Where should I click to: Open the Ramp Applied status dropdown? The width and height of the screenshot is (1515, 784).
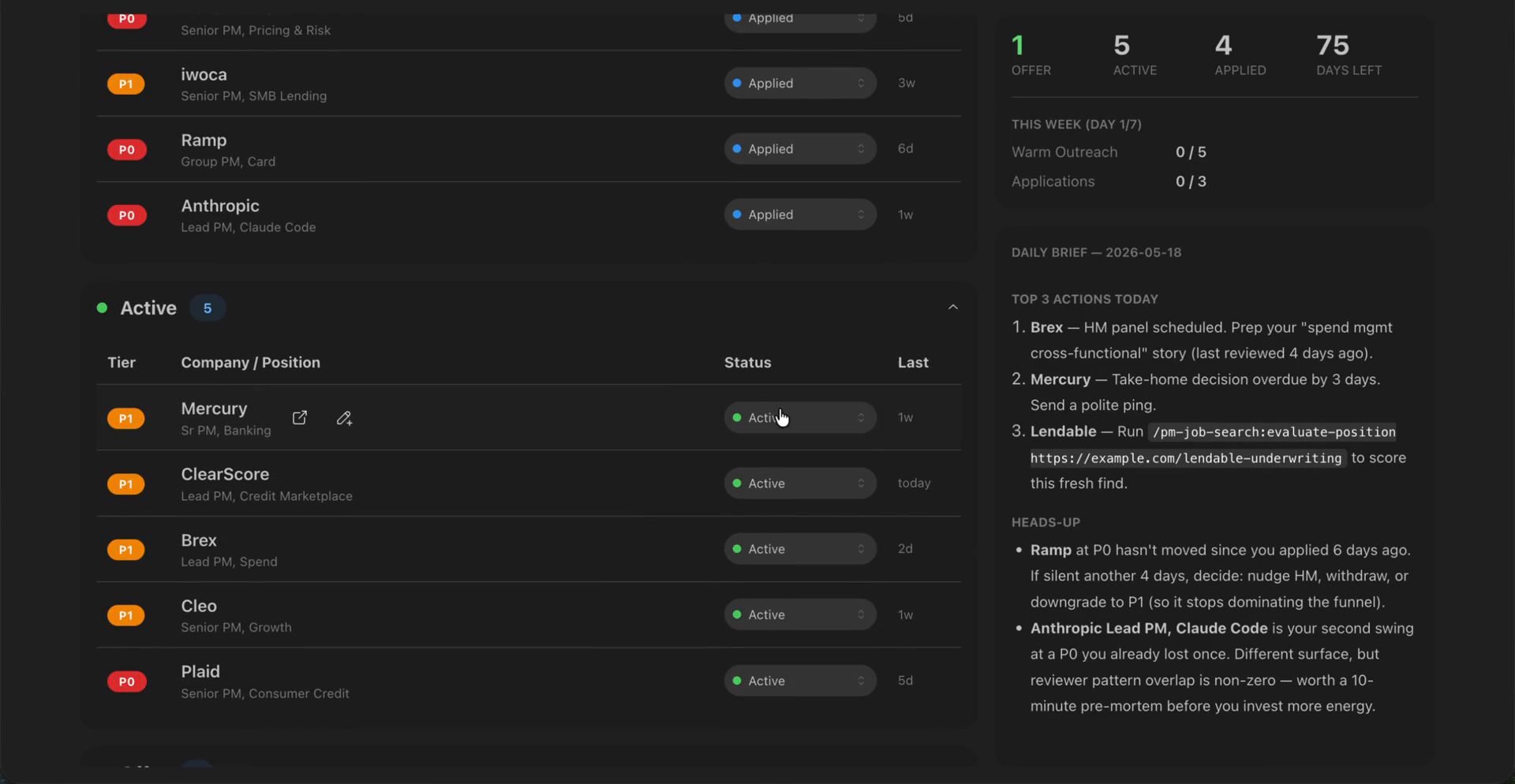800,148
